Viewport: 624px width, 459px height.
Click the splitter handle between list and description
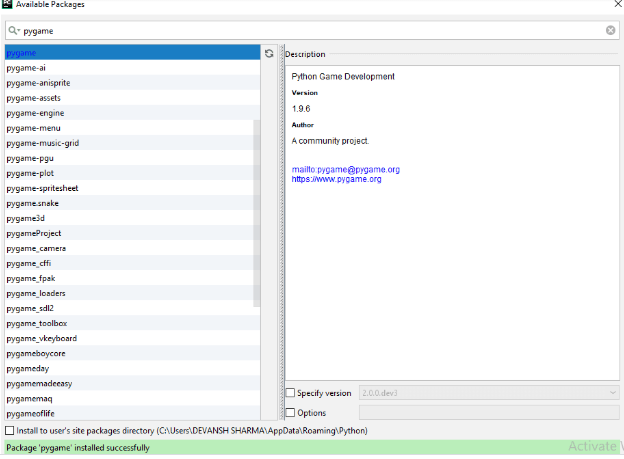point(282,232)
